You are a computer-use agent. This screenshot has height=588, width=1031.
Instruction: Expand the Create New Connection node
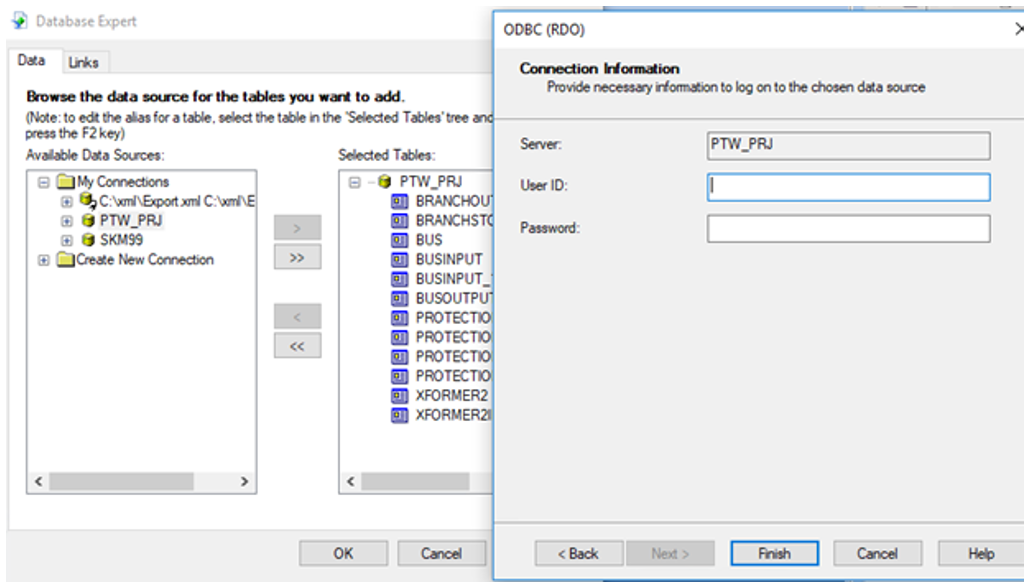43,260
